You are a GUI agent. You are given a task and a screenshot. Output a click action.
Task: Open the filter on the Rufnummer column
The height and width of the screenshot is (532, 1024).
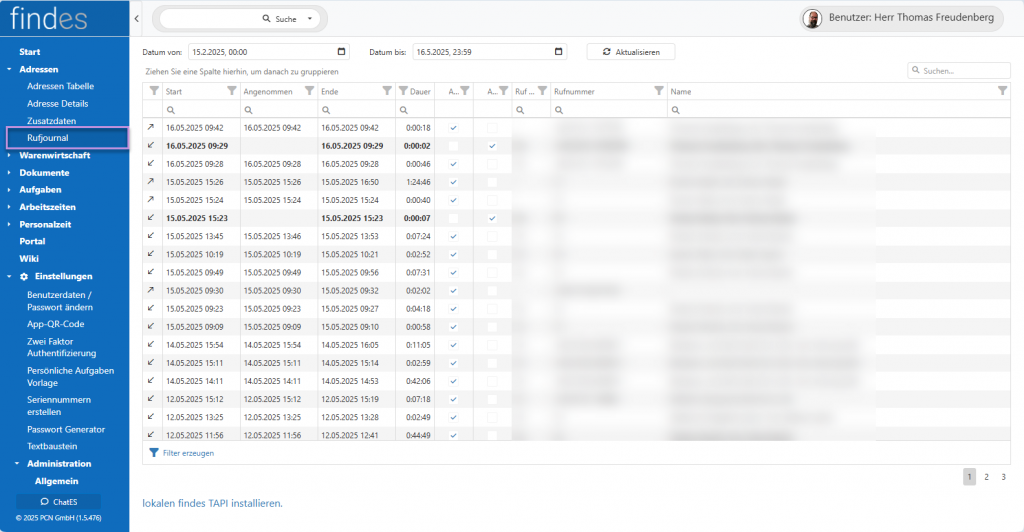658,91
